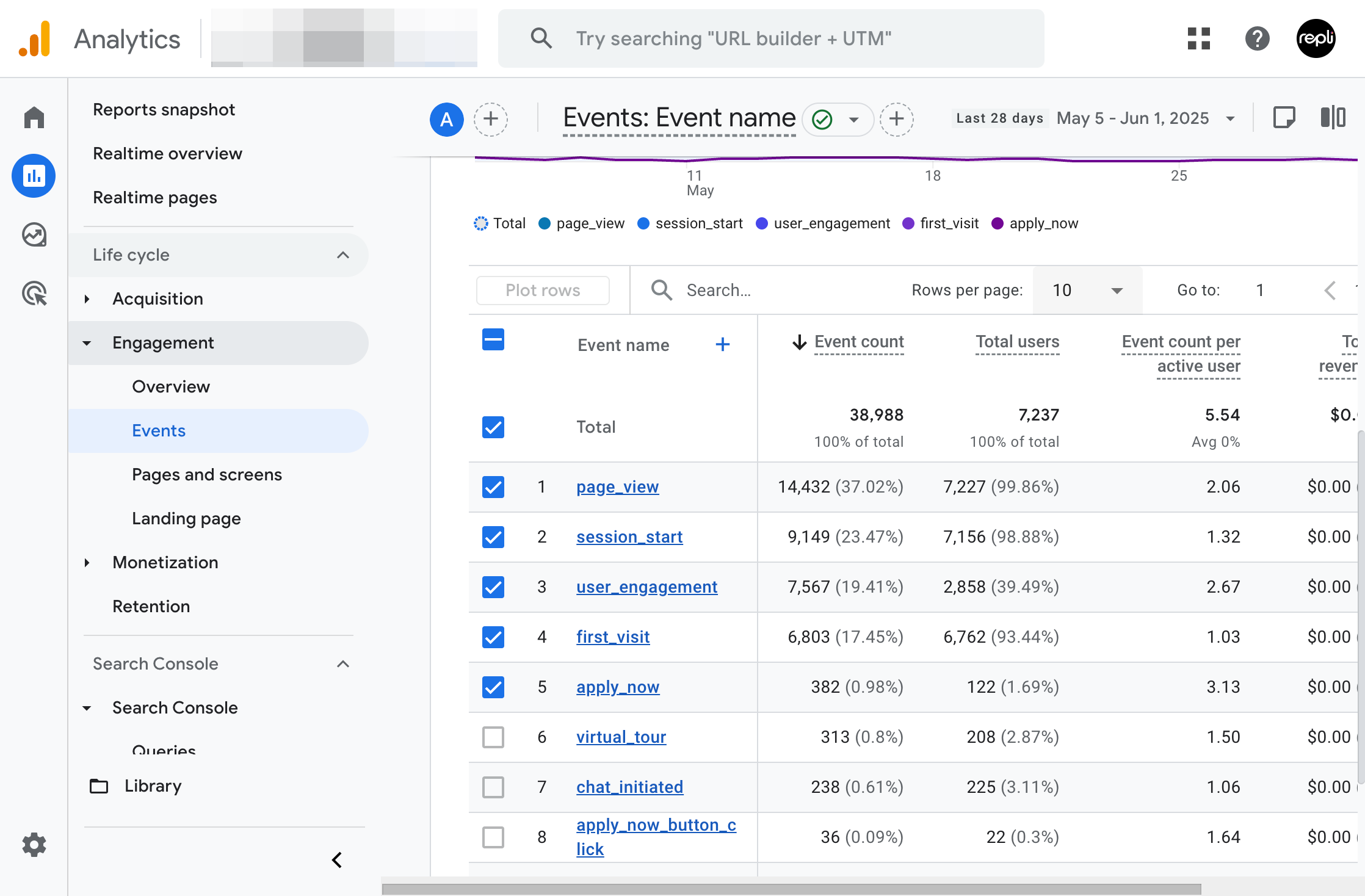Image resolution: width=1365 pixels, height=896 pixels.
Task: Click the first_visit legend color dot
Action: 908,223
